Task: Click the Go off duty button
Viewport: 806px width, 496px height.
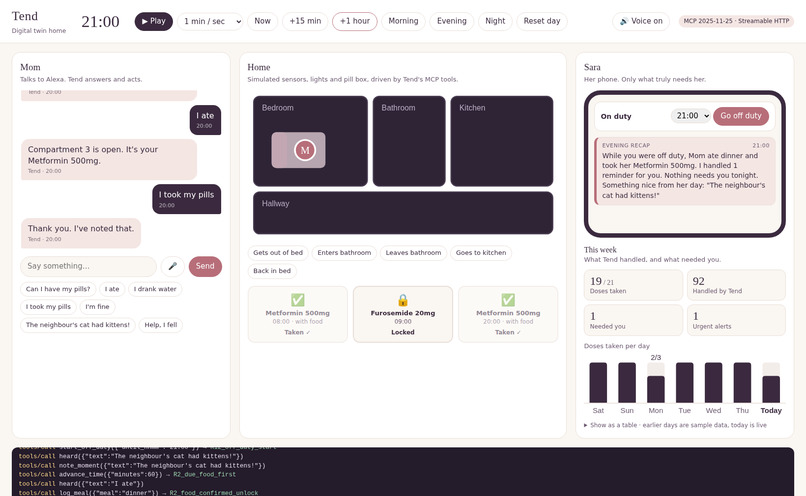Action: (741, 116)
